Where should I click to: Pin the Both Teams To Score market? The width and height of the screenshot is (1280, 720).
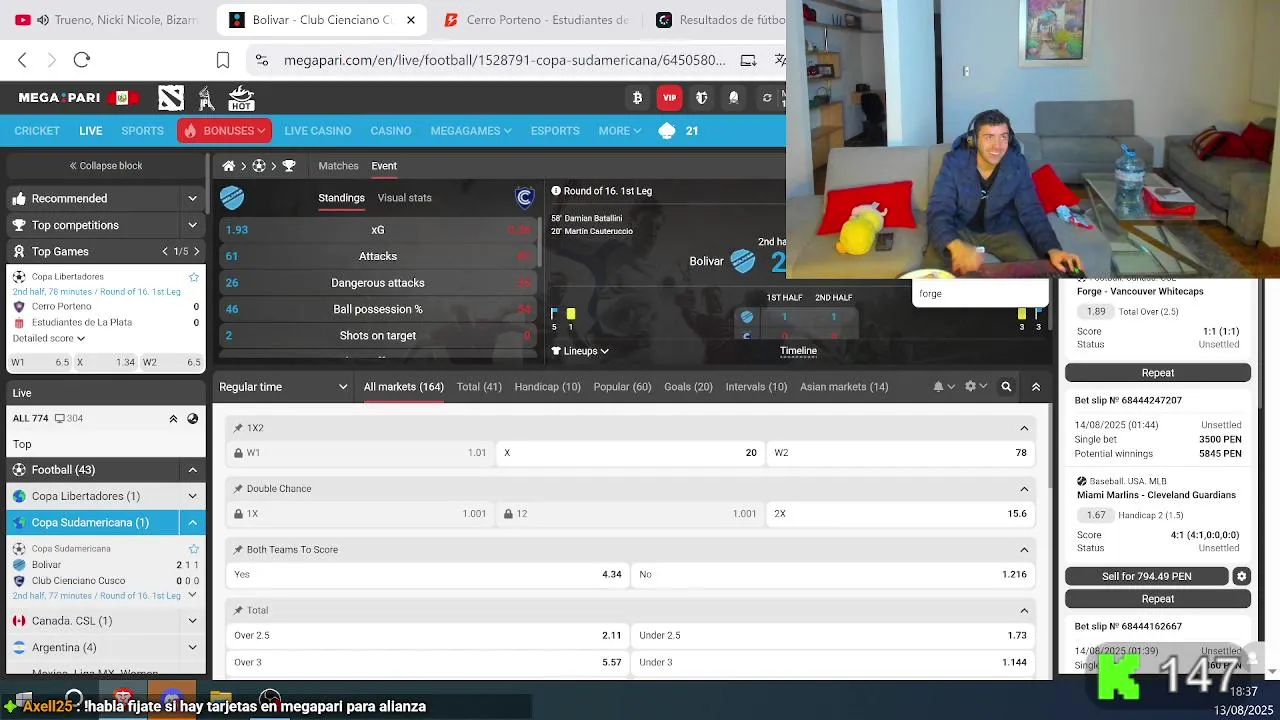coord(238,550)
